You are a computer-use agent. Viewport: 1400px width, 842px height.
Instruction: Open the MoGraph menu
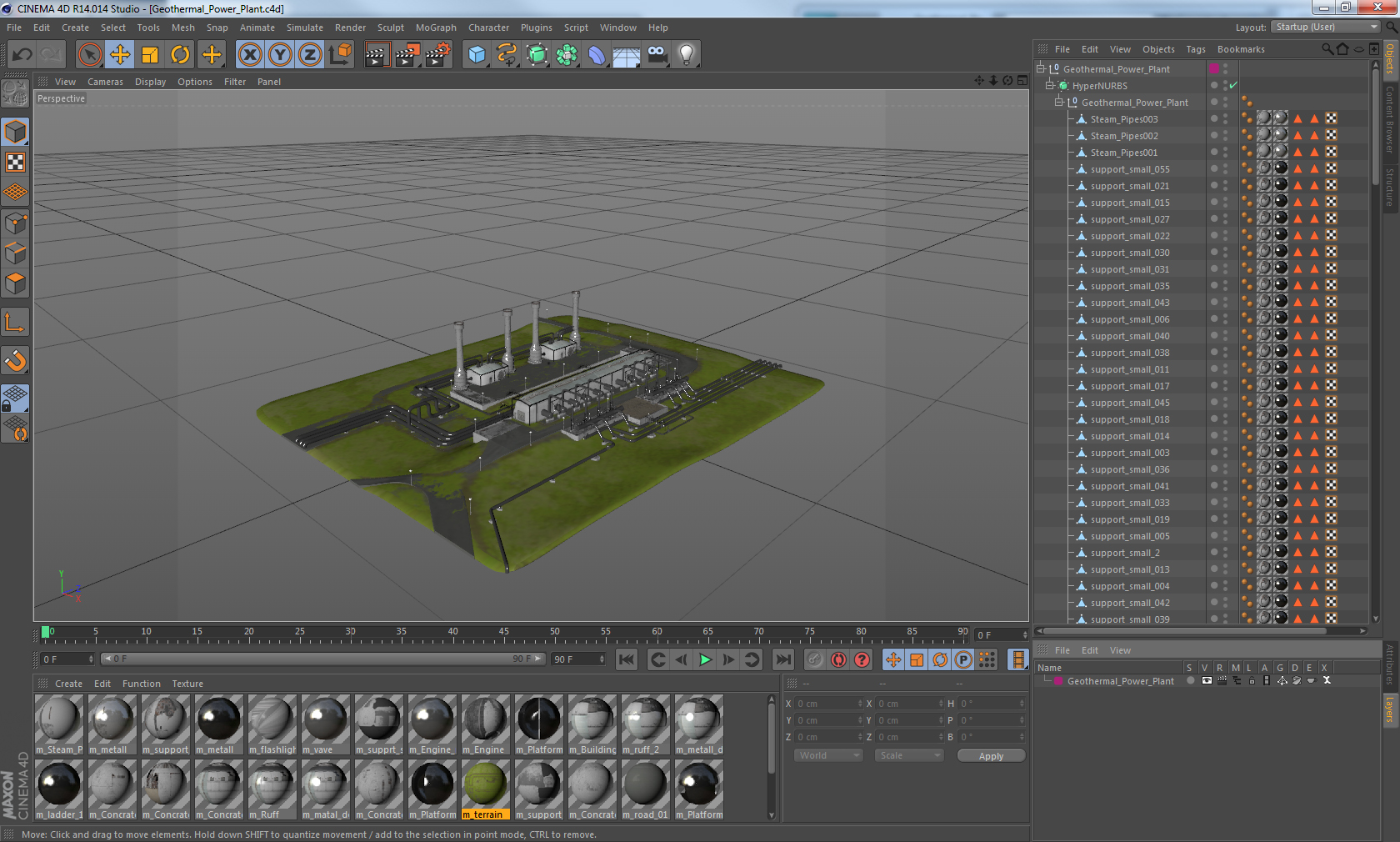(x=436, y=28)
